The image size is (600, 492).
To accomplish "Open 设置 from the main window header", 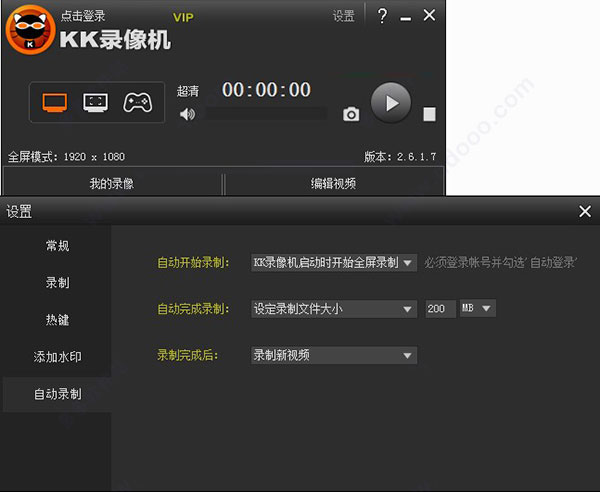I will (x=344, y=16).
